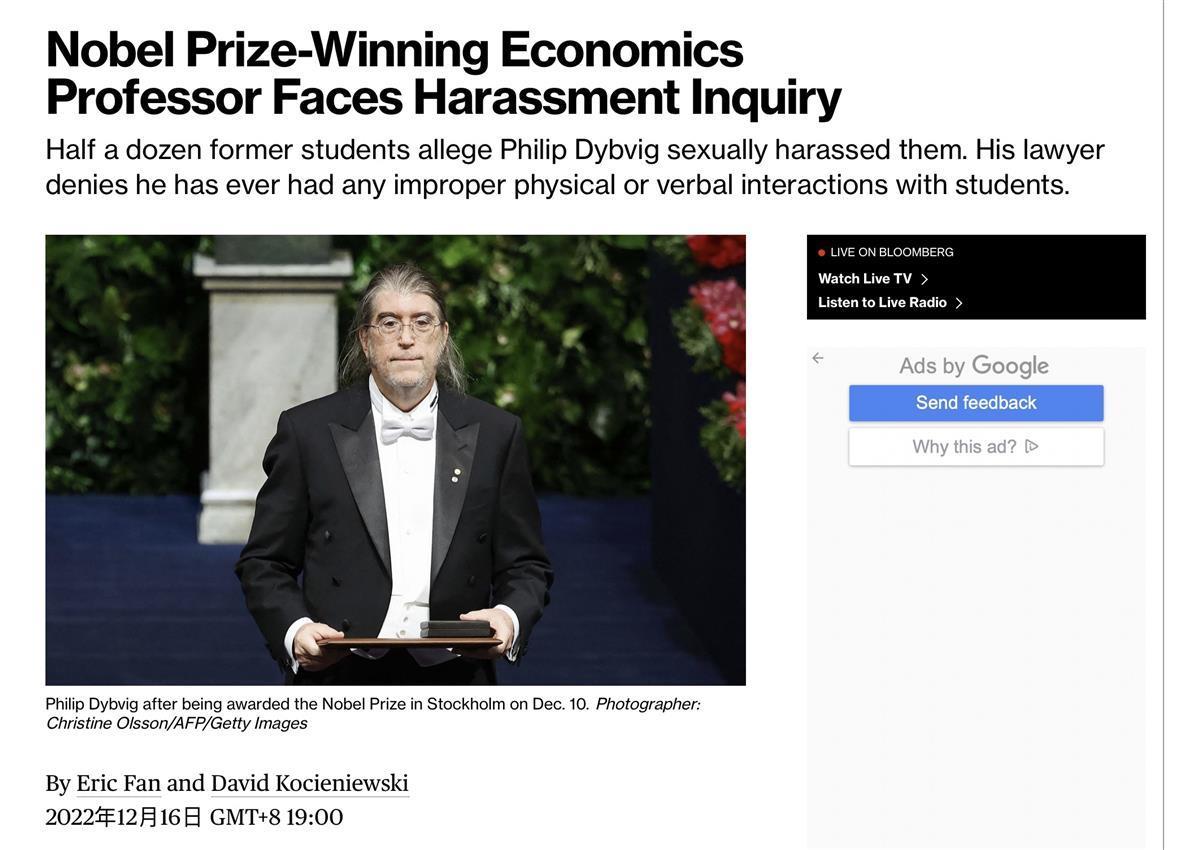The image size is (1200, 850).
Task: Open author David Kocieniewski's profile link
Action: coord(309,783)
